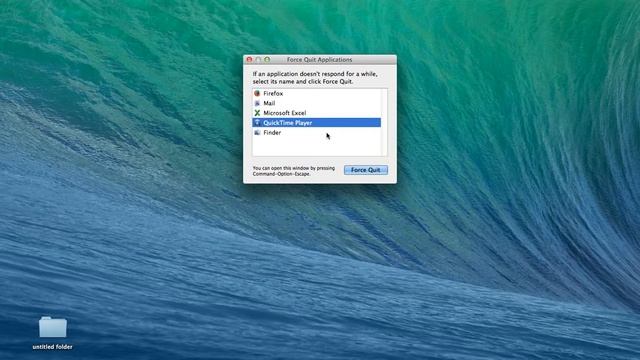Click the Firefox icon in the list
Viewport: 640px width, 360px height.
click(x=257, y=93)
